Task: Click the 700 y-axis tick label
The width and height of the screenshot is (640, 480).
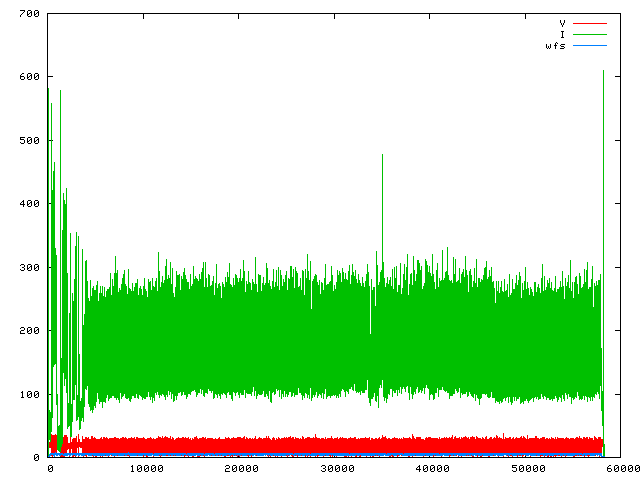Action: pos(28,13)
